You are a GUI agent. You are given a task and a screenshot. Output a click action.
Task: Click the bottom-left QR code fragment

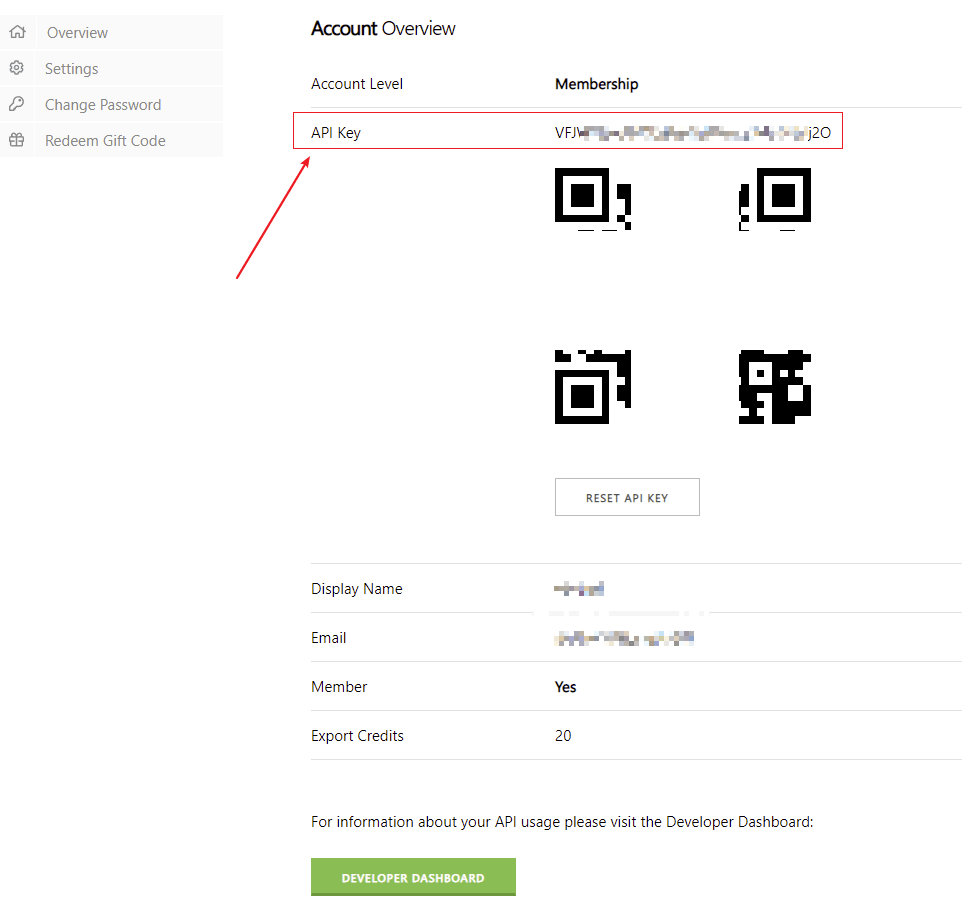[593, 386]
